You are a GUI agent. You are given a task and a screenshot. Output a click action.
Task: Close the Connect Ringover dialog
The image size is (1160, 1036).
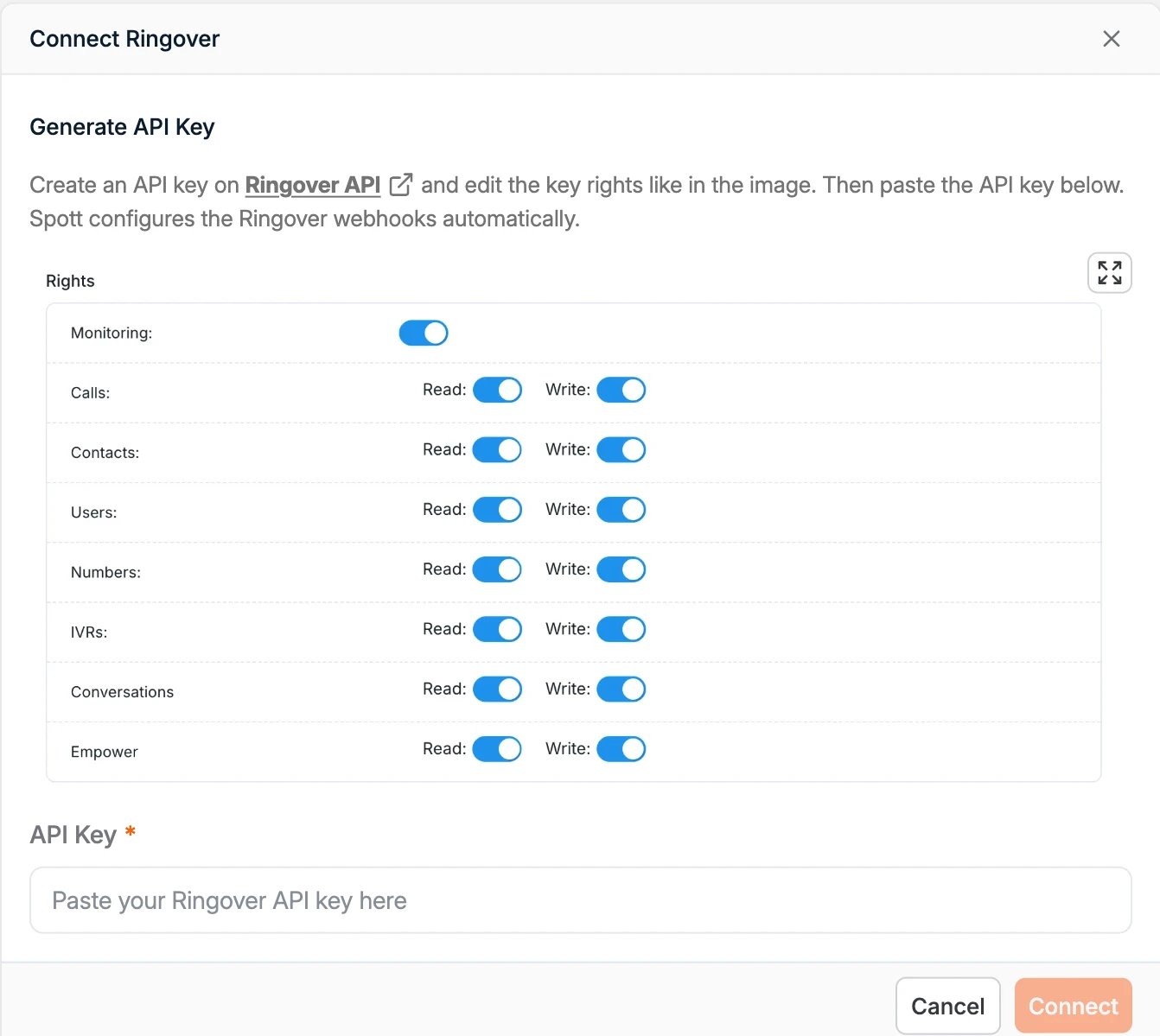pos(1111,39)
